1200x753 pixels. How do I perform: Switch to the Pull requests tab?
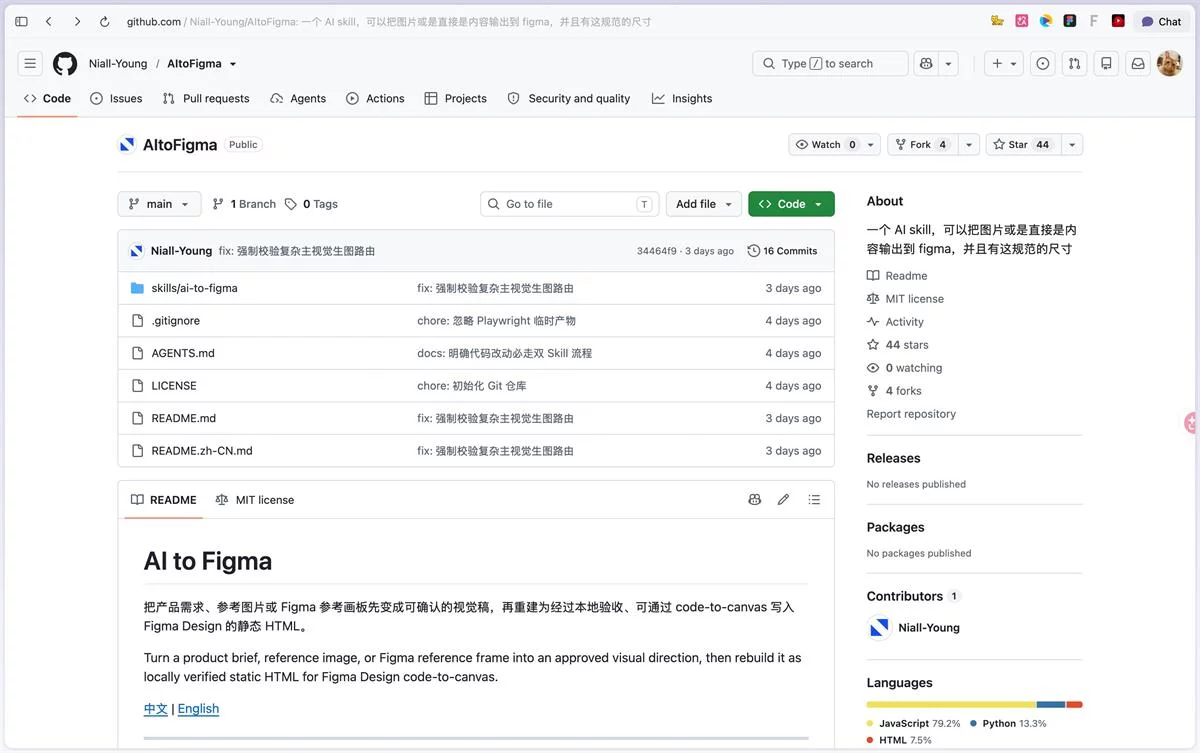coord(206,98)
